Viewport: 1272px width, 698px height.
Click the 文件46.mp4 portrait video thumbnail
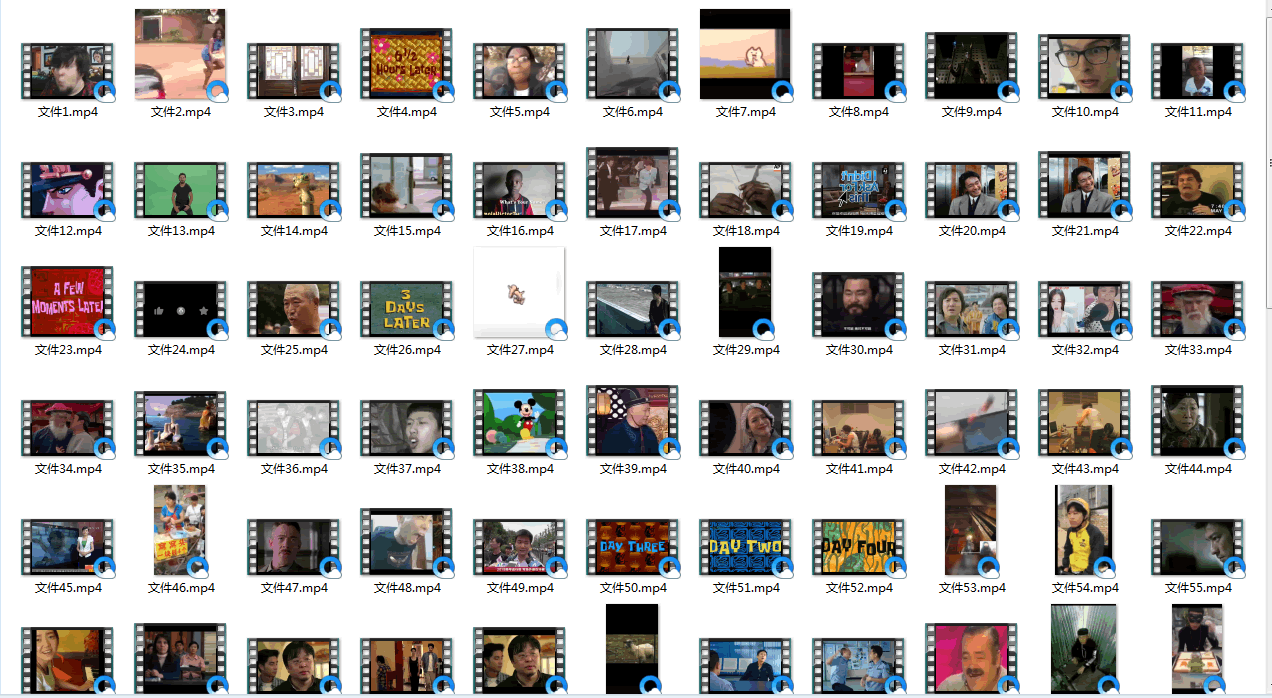pos(180,530)
